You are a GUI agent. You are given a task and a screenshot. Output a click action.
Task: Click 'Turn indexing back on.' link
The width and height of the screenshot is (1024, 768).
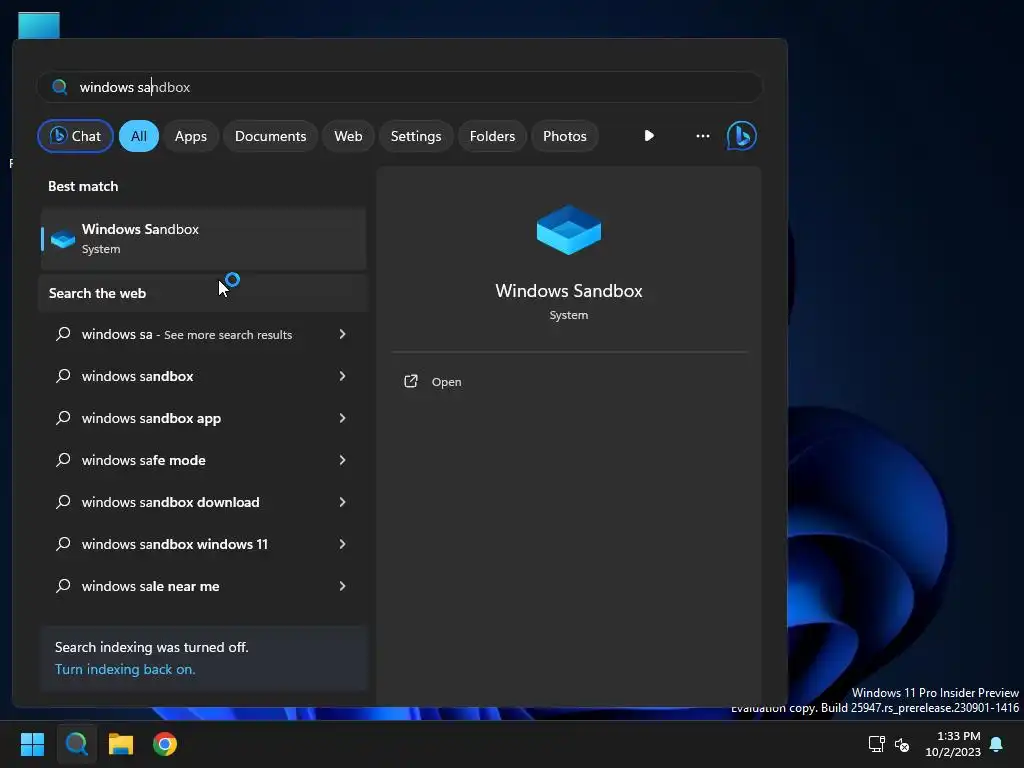[125, 669]
